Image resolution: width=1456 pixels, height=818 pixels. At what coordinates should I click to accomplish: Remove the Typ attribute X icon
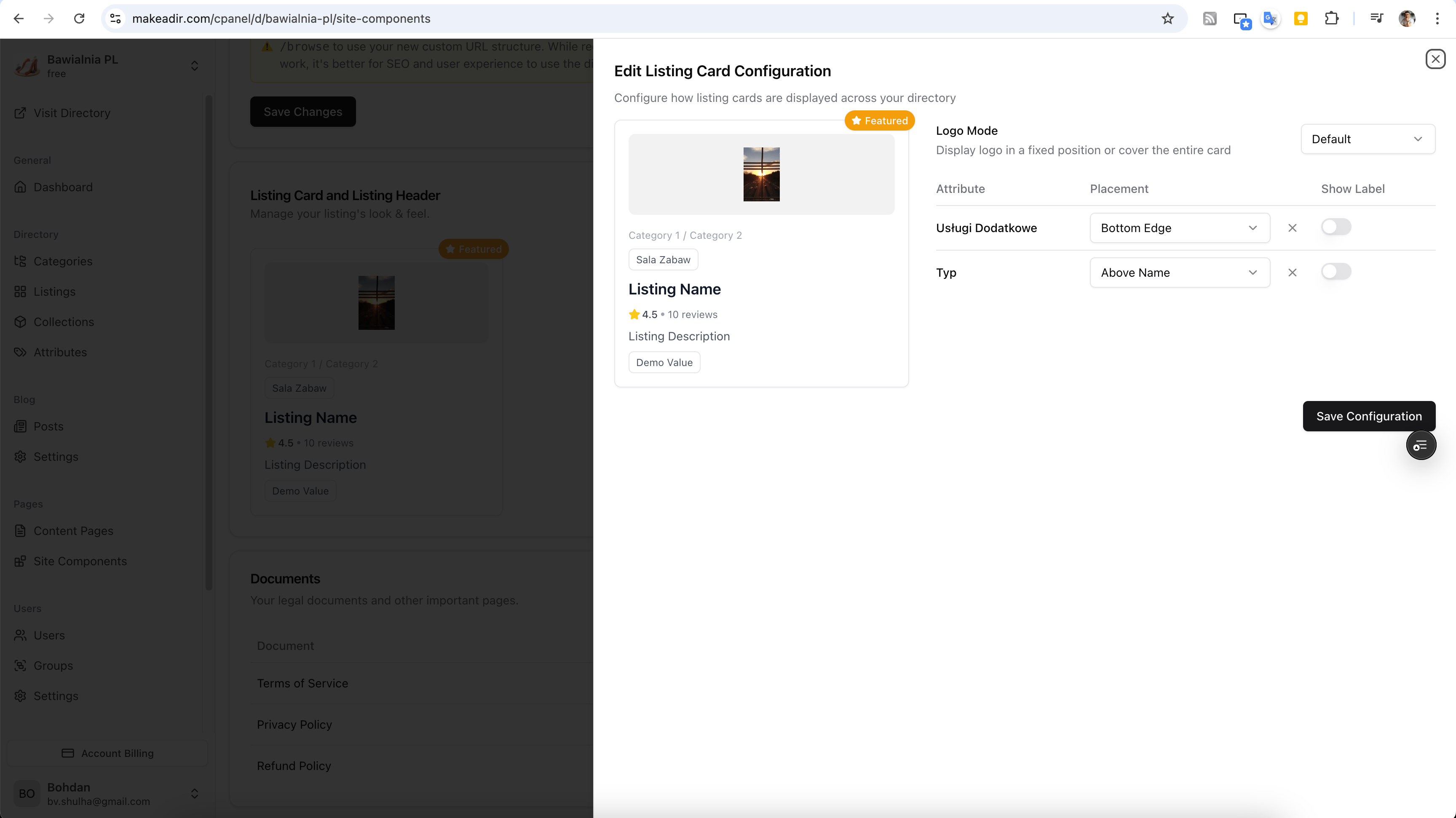click(x=1292, y=272)
